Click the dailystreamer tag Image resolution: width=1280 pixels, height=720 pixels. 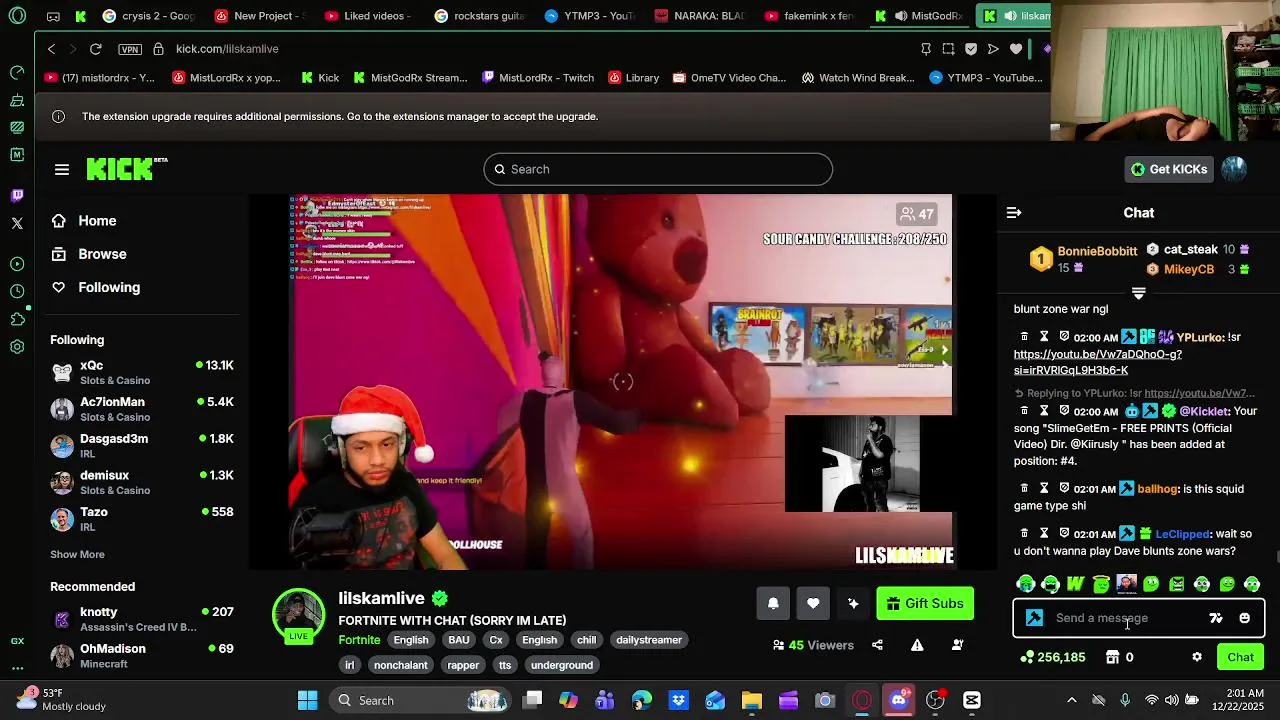[x=649, y=640]
